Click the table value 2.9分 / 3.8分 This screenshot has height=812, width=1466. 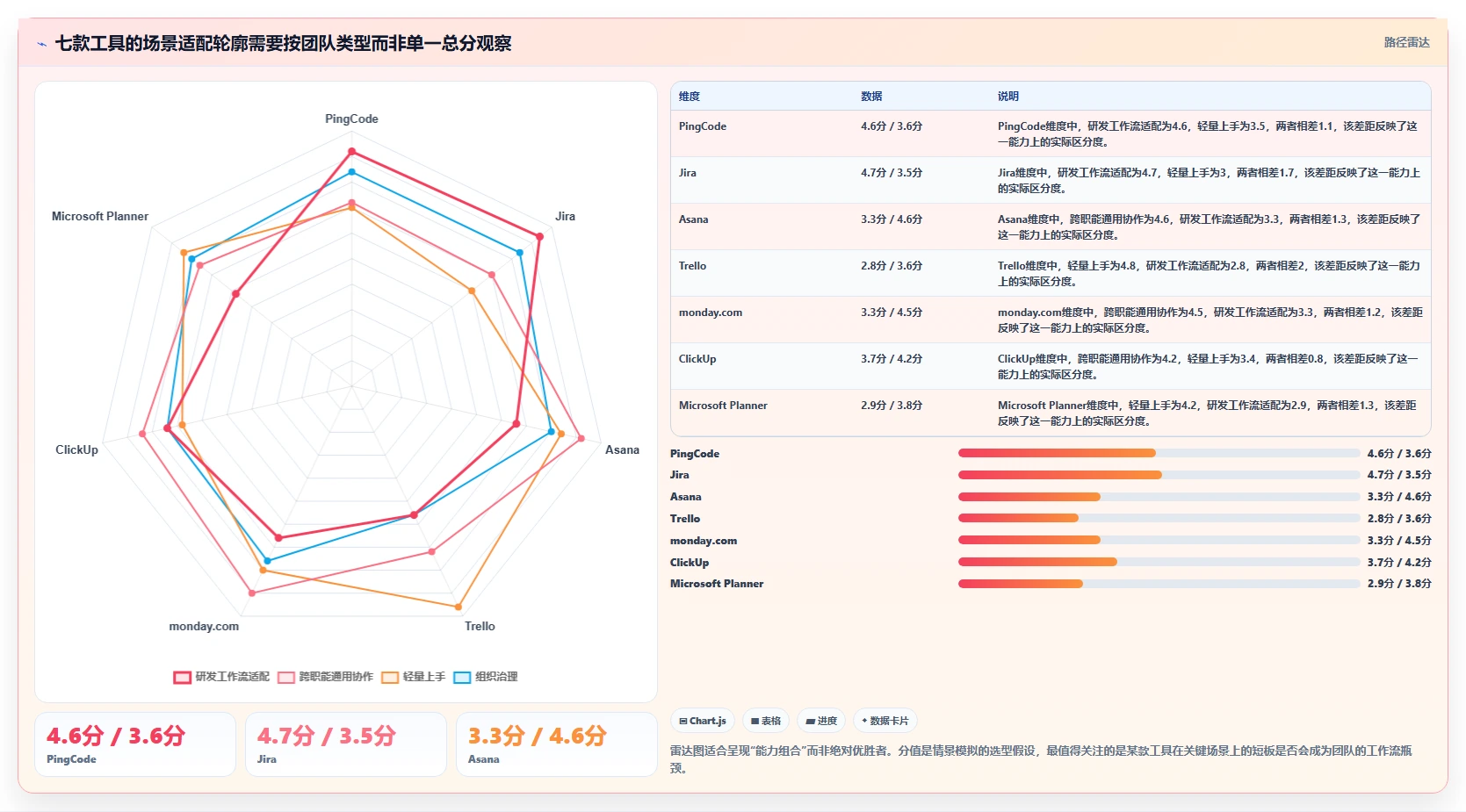[x=892, y=406]
